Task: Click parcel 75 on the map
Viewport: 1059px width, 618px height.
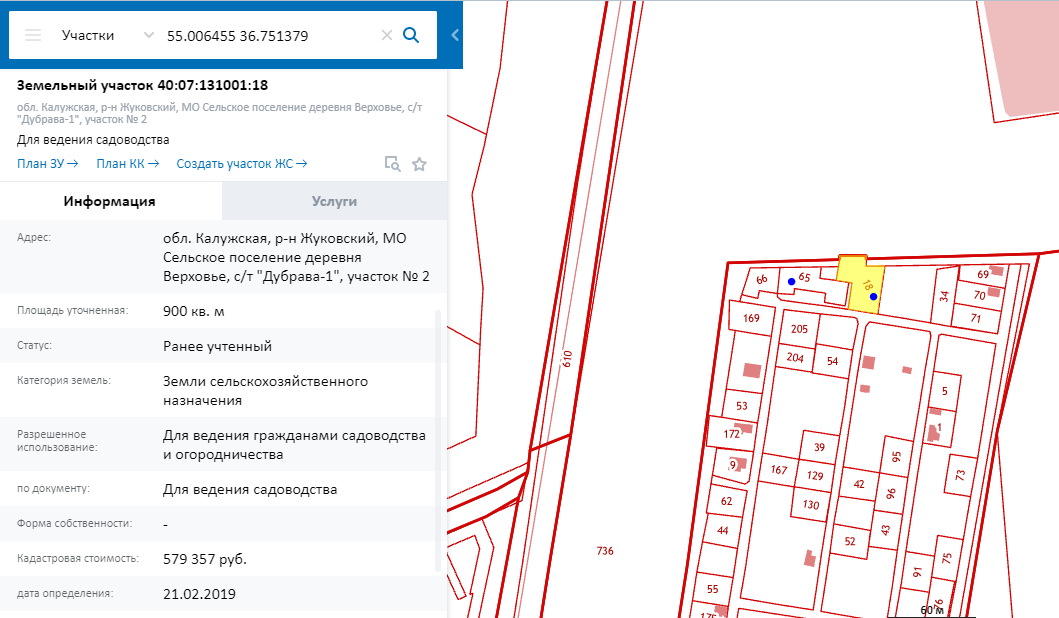Action: click(x=947, y=558)
